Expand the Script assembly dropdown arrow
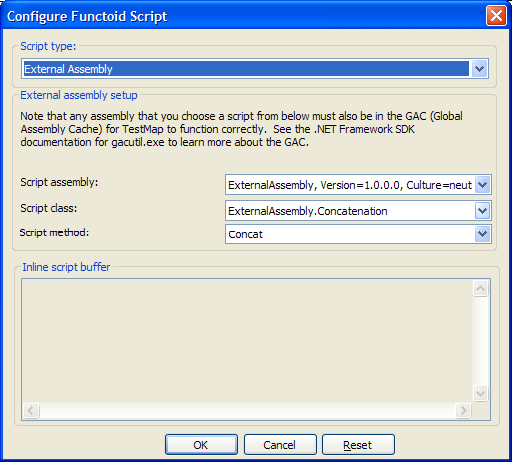This screenshot has width=512, height=462. (482, 185)
